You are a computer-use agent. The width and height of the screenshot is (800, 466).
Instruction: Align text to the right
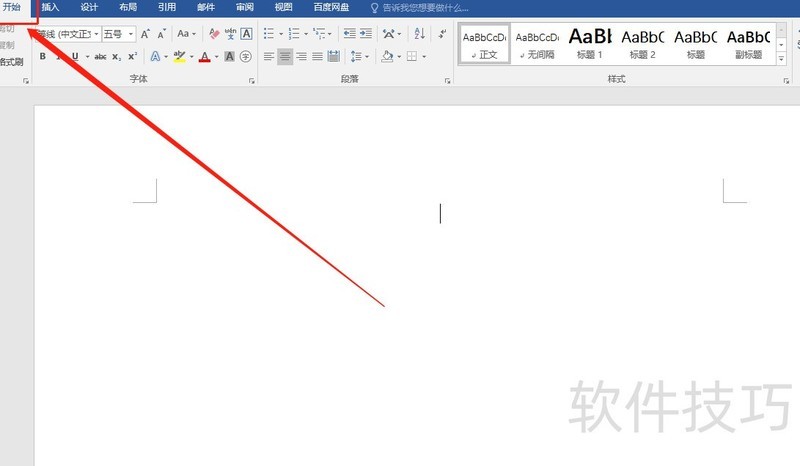(x=302, y=56)
